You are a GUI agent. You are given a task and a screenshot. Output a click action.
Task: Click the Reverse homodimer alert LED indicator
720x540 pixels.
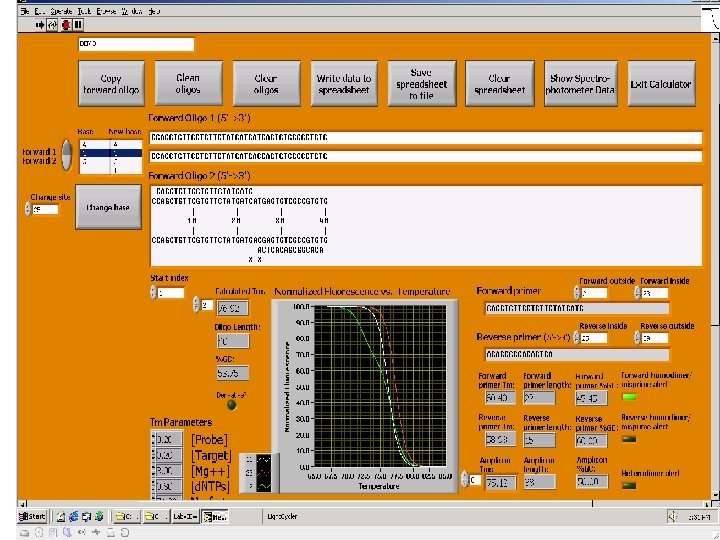pos(630,437)
